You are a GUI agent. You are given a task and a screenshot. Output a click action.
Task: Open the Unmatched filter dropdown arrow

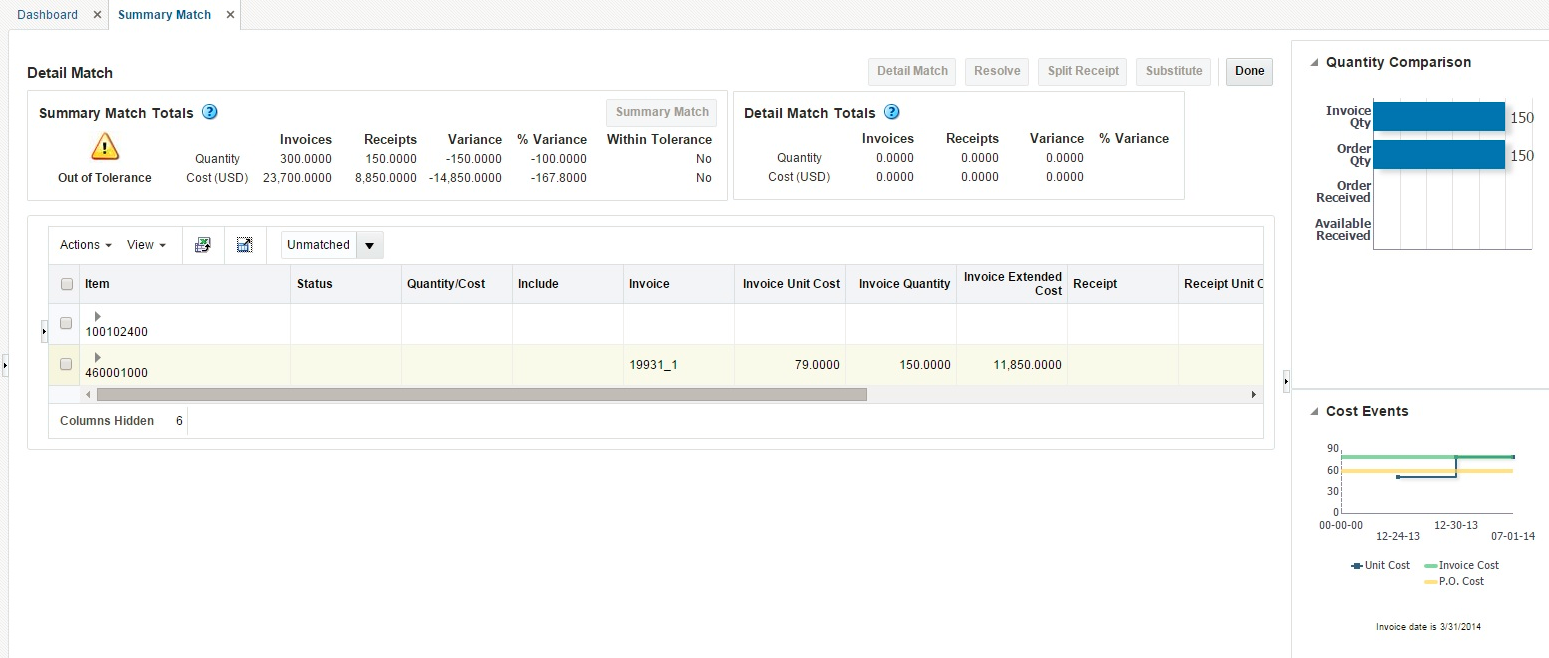[369, 245]
